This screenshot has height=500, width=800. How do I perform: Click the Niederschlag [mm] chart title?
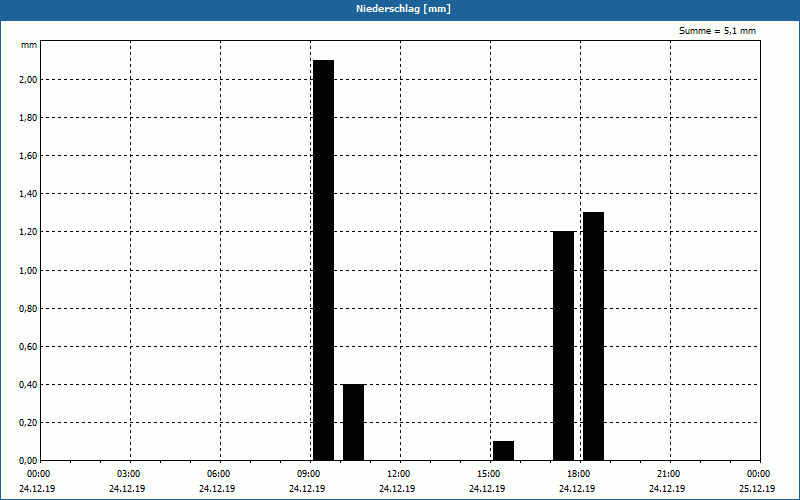pos(403,9)
